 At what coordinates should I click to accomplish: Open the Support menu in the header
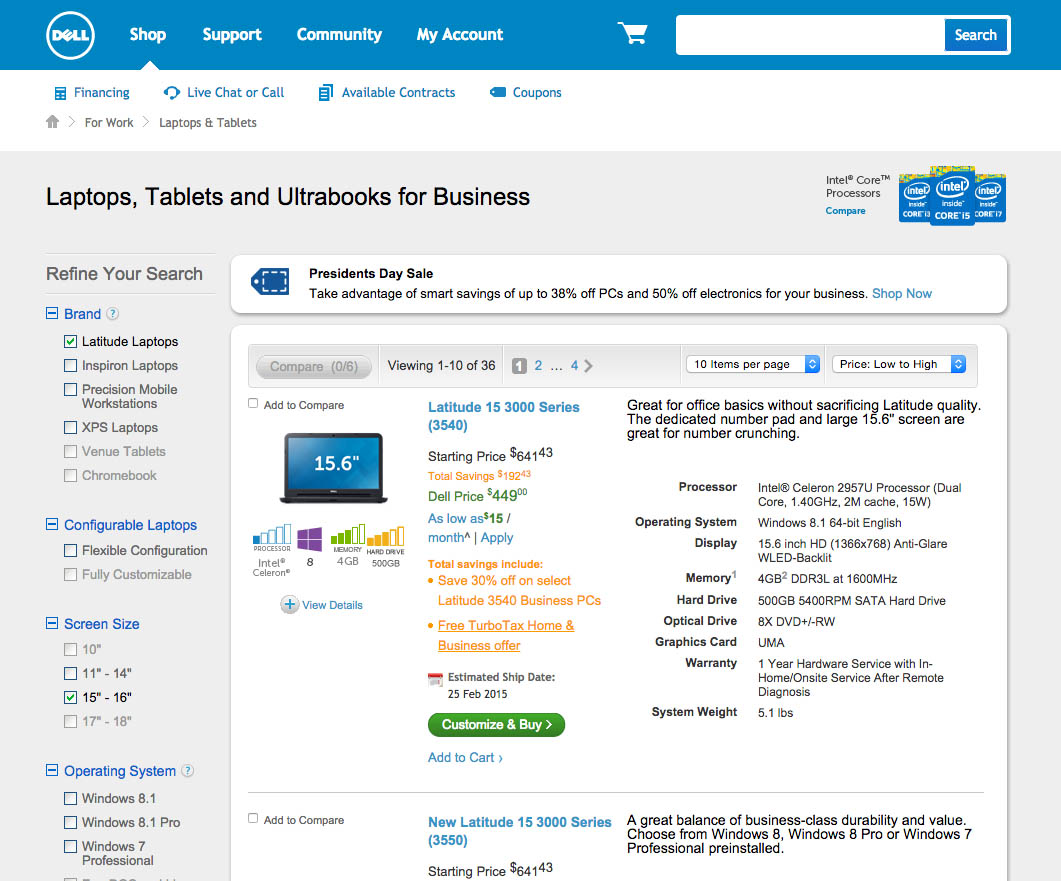pos(231,35)
